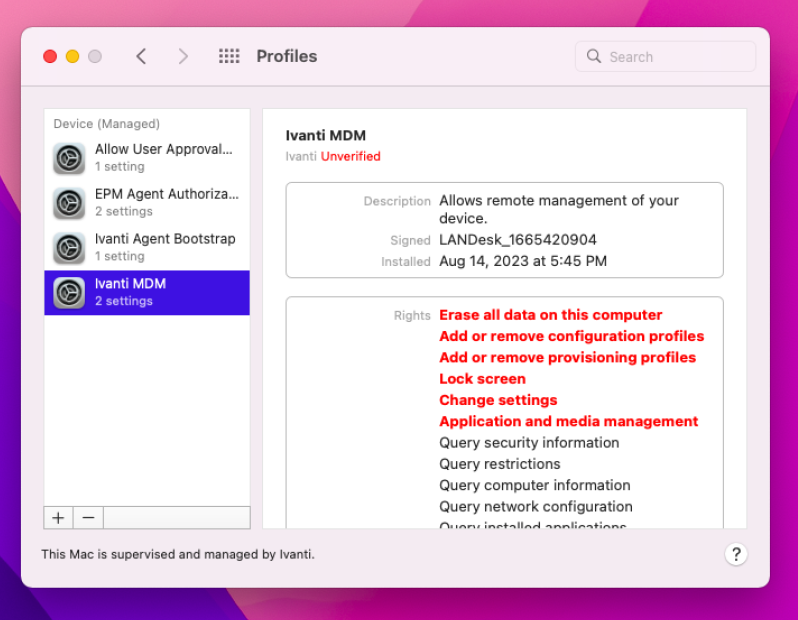The image size is (798, 620).
Task: Click the red Unverified status label
Action: click(350, 156)
